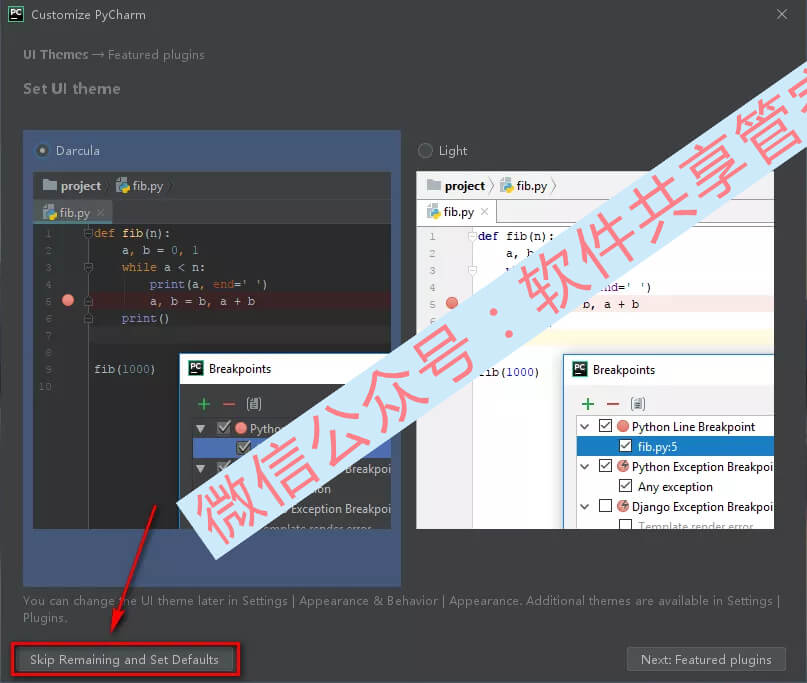Click 'Set UI theme' heading
This screenshot has height=683, width=807.
pyautogui.click(x=72, y=89)
